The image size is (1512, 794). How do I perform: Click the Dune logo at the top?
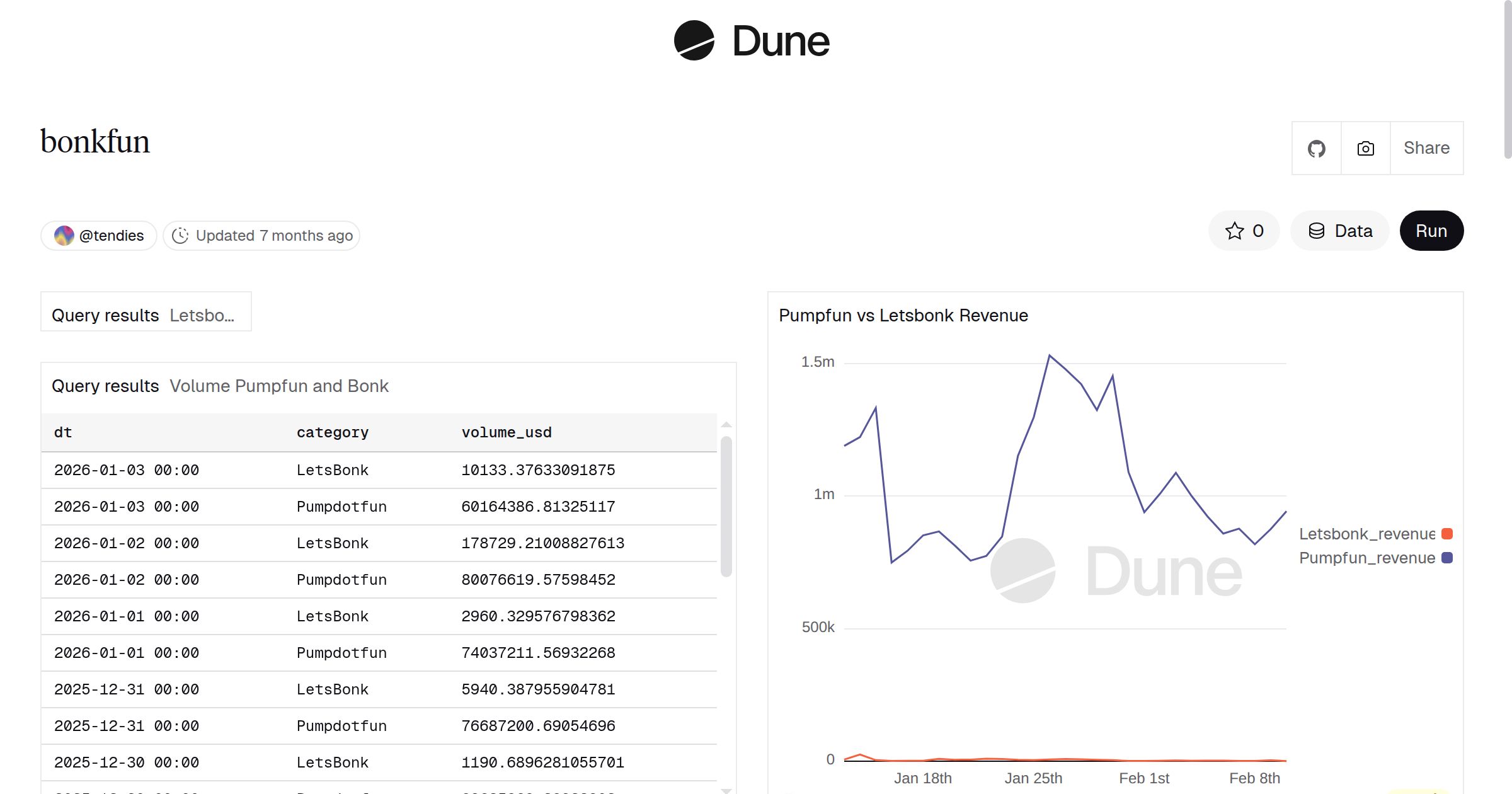(x=752, y=42)
